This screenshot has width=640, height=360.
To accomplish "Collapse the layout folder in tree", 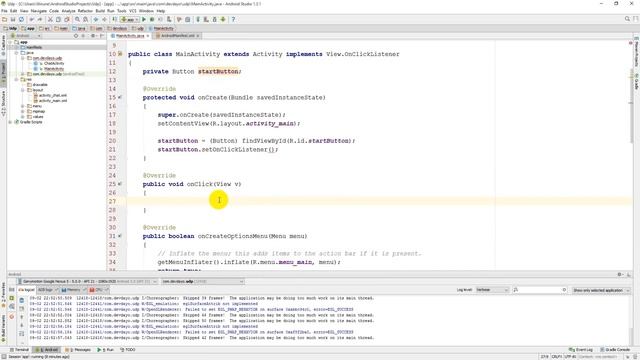I will pos(23,90).
